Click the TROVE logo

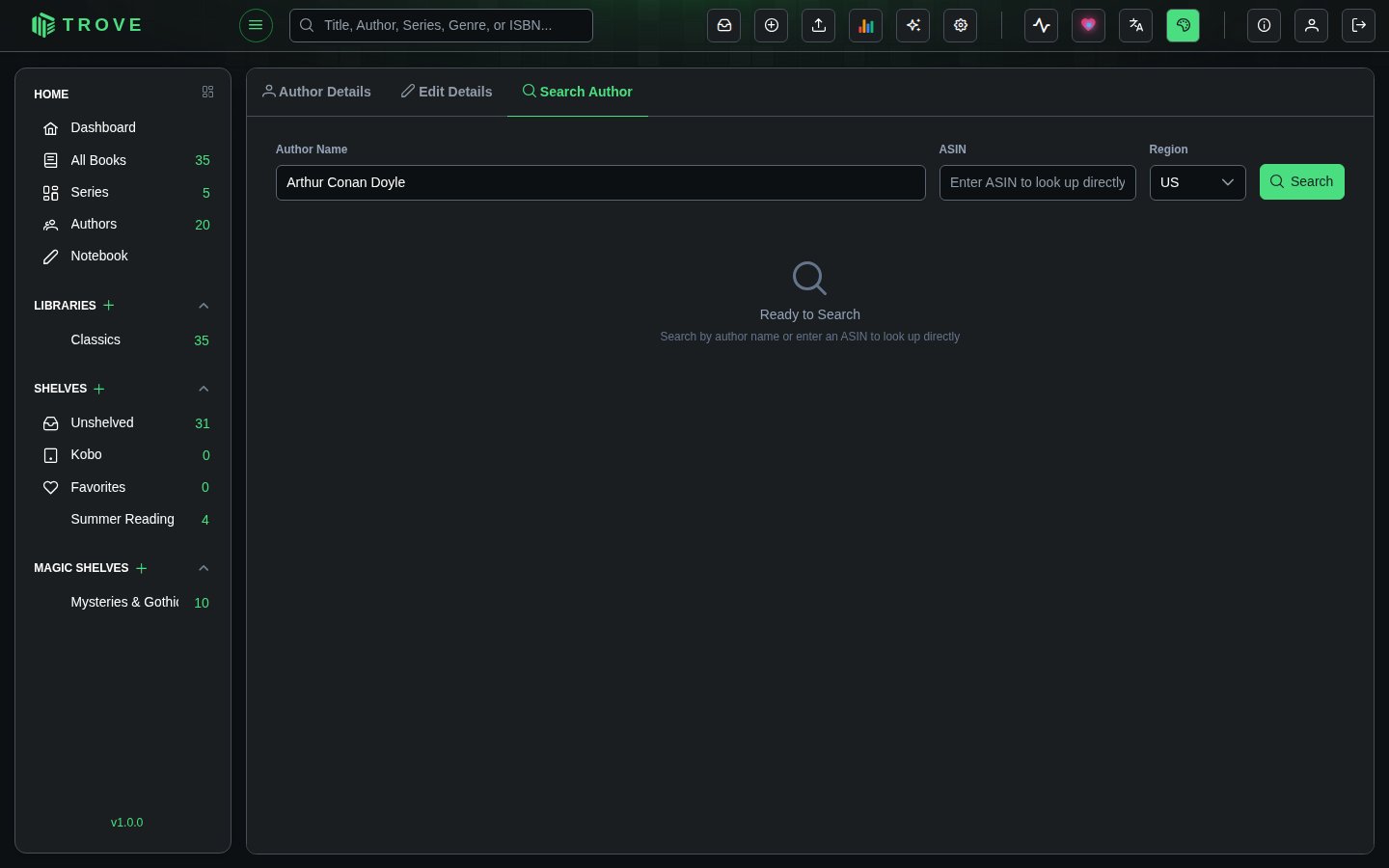[x=87, y=25]
